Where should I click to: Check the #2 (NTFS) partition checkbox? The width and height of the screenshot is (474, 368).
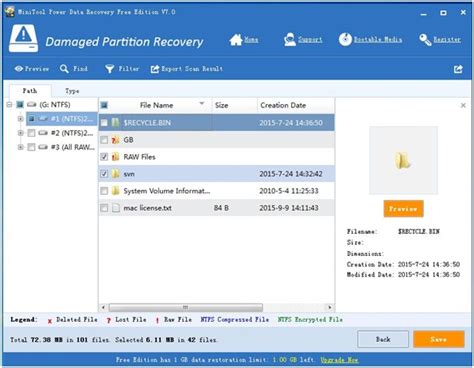click(x=31, y=133)
